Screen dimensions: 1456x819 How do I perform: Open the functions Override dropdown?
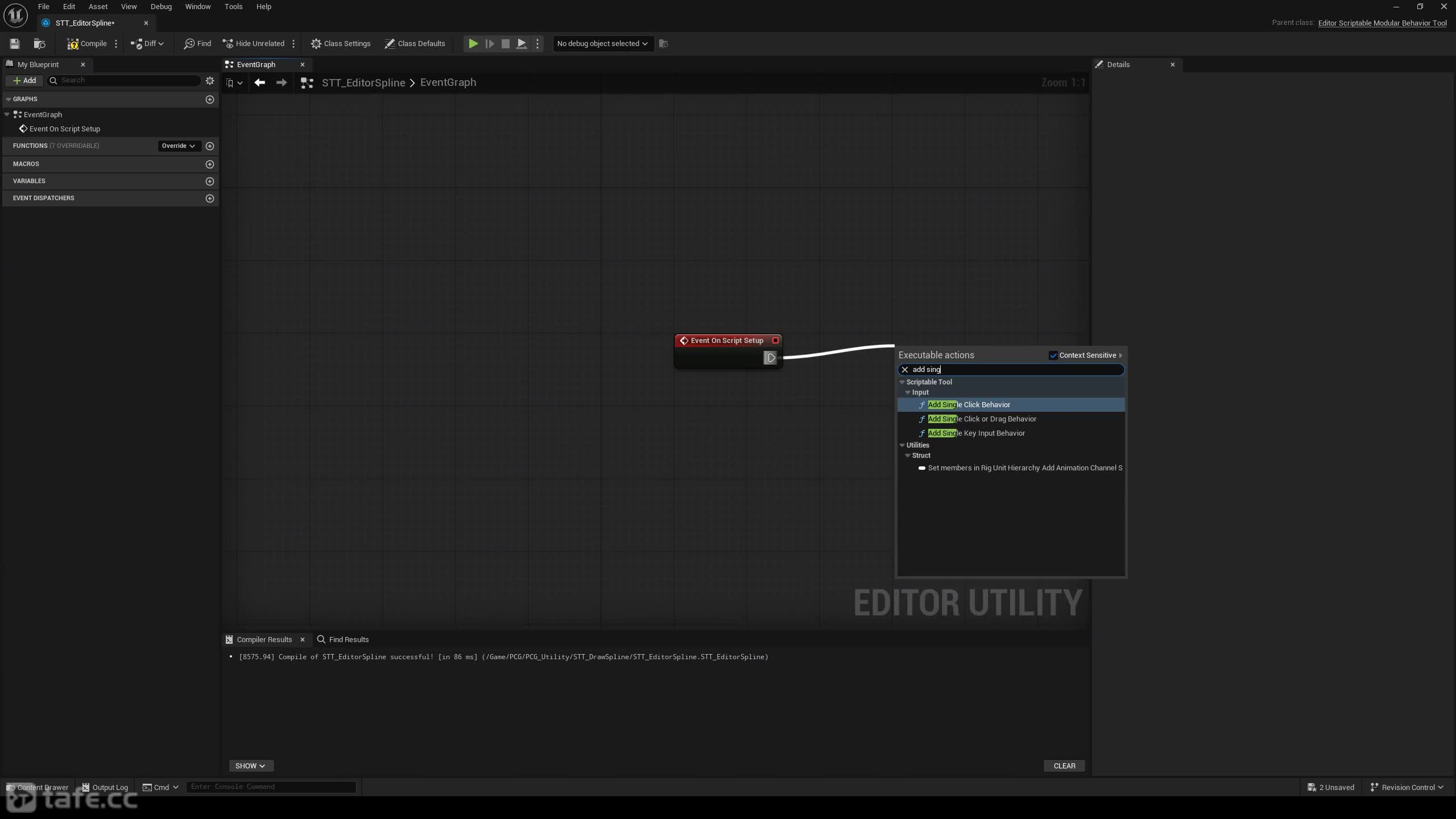pos(178,146)
